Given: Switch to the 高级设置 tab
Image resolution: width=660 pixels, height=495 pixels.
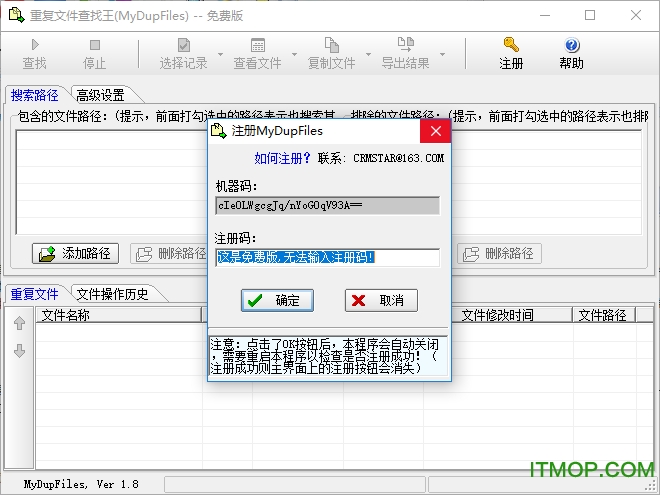Looking at the screenshot, I should click(101, 95).
